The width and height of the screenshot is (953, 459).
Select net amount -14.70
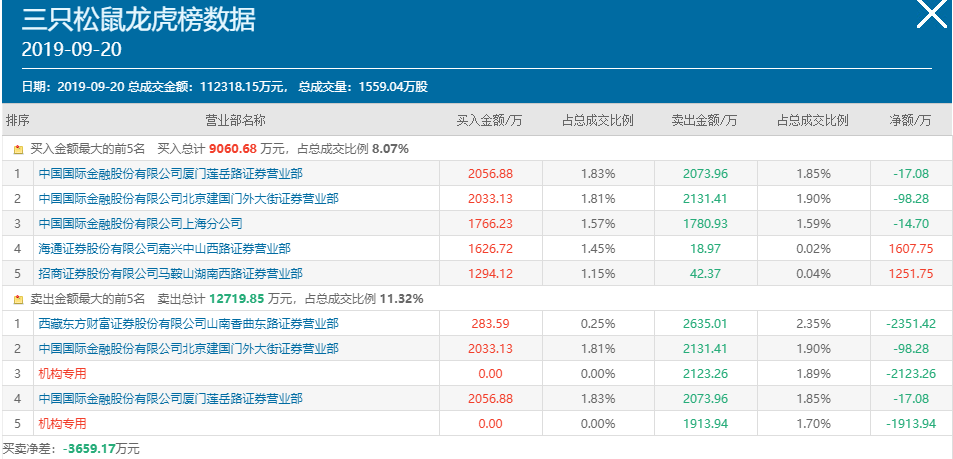point(911,224)
